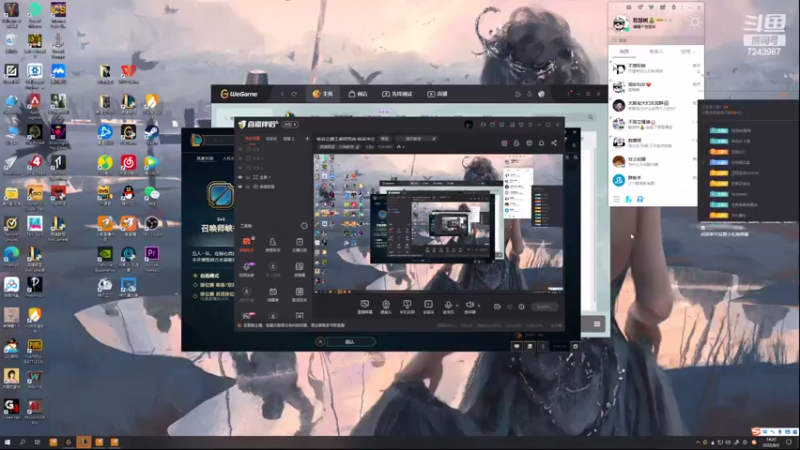Image resolution: width=800 pixels, height=450 pixels.
Task: Add a new scene with the plus icon
Action: [x=307, y=139]
